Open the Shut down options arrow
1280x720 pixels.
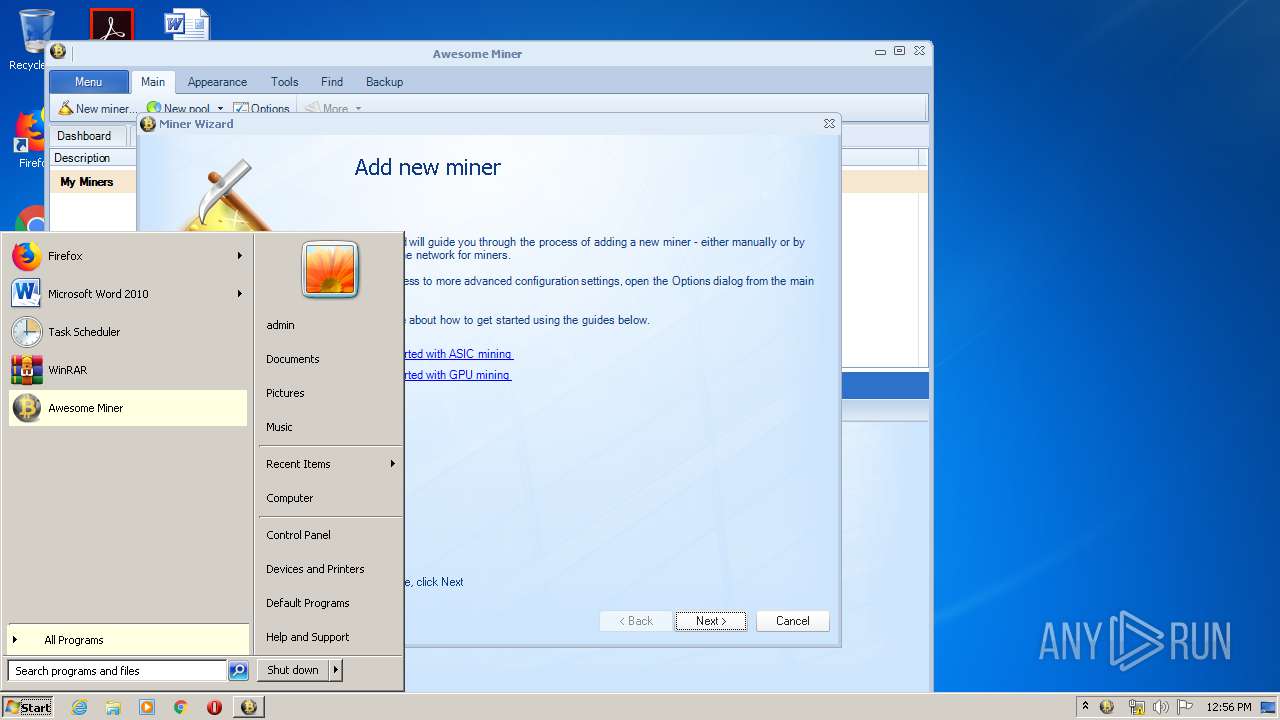point(336,670)
